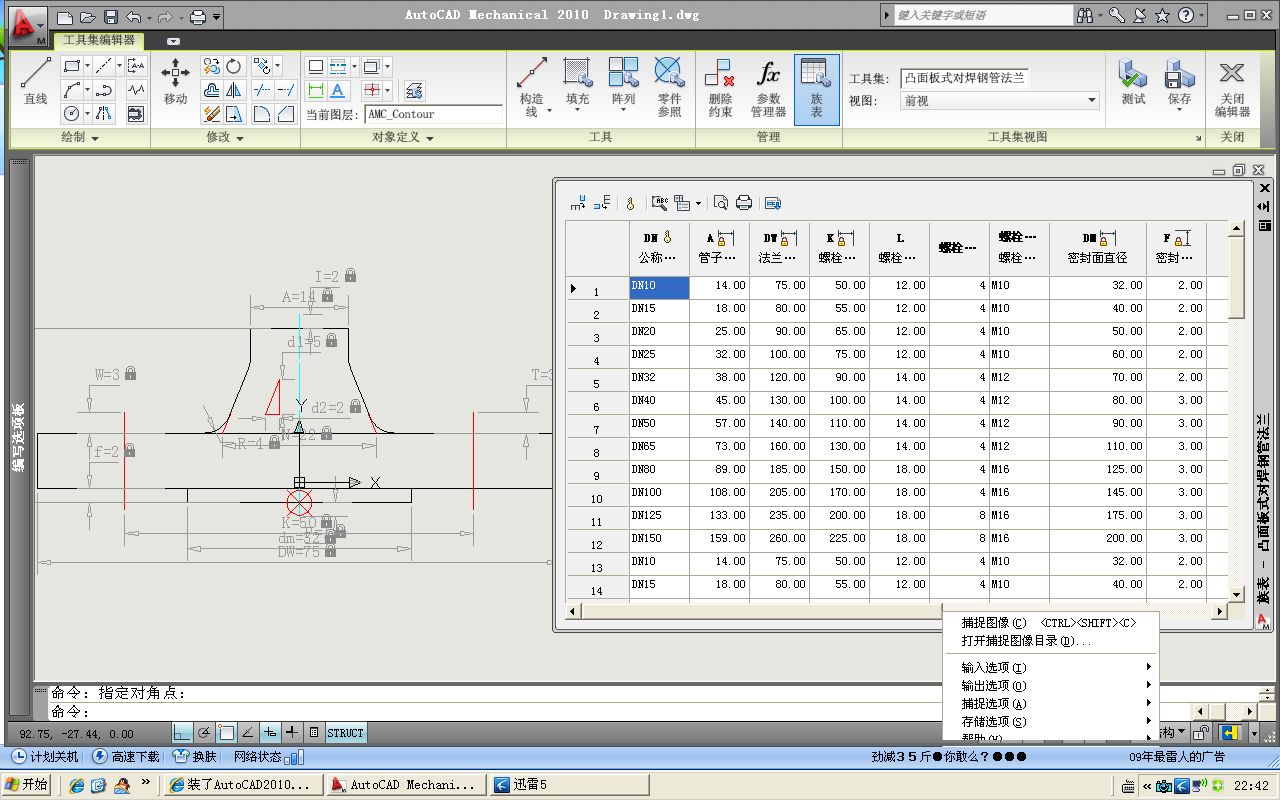Toggle STRUCT mode in status bar
Image resolution: width=1280 pixels, height=800 pixels.
tap(345, 733)
